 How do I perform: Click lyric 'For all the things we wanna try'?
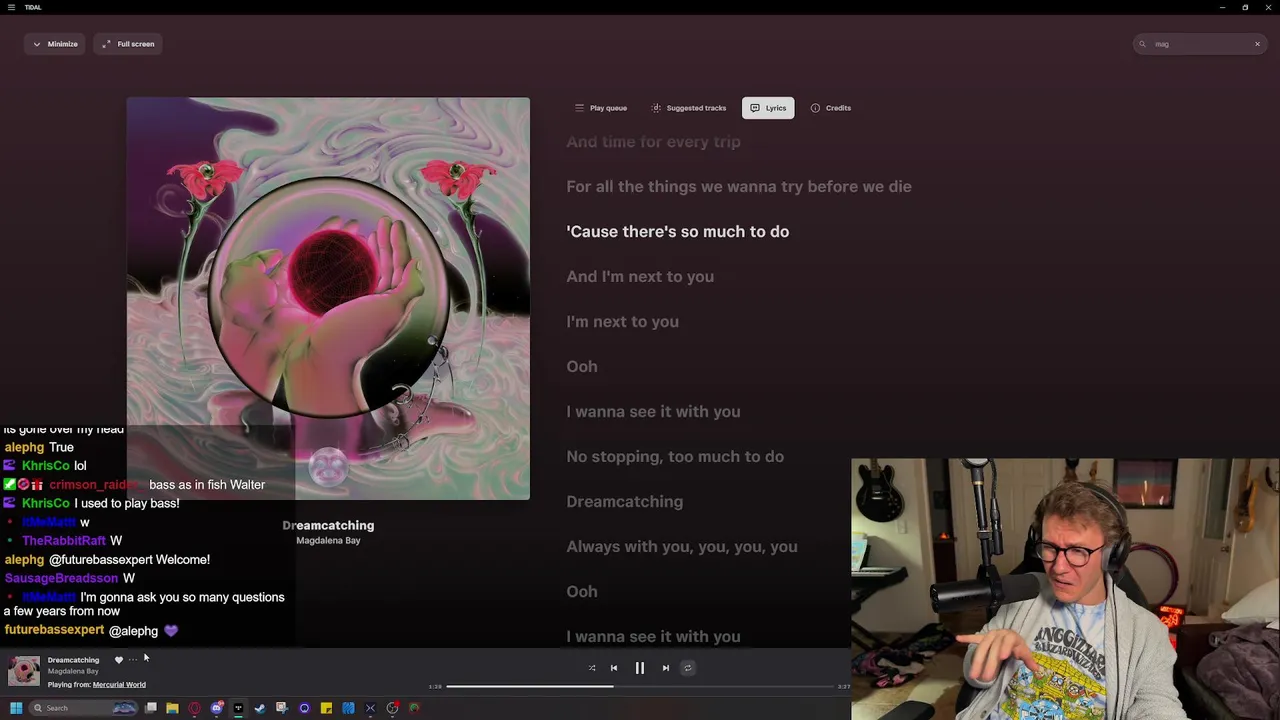point(739,187)
